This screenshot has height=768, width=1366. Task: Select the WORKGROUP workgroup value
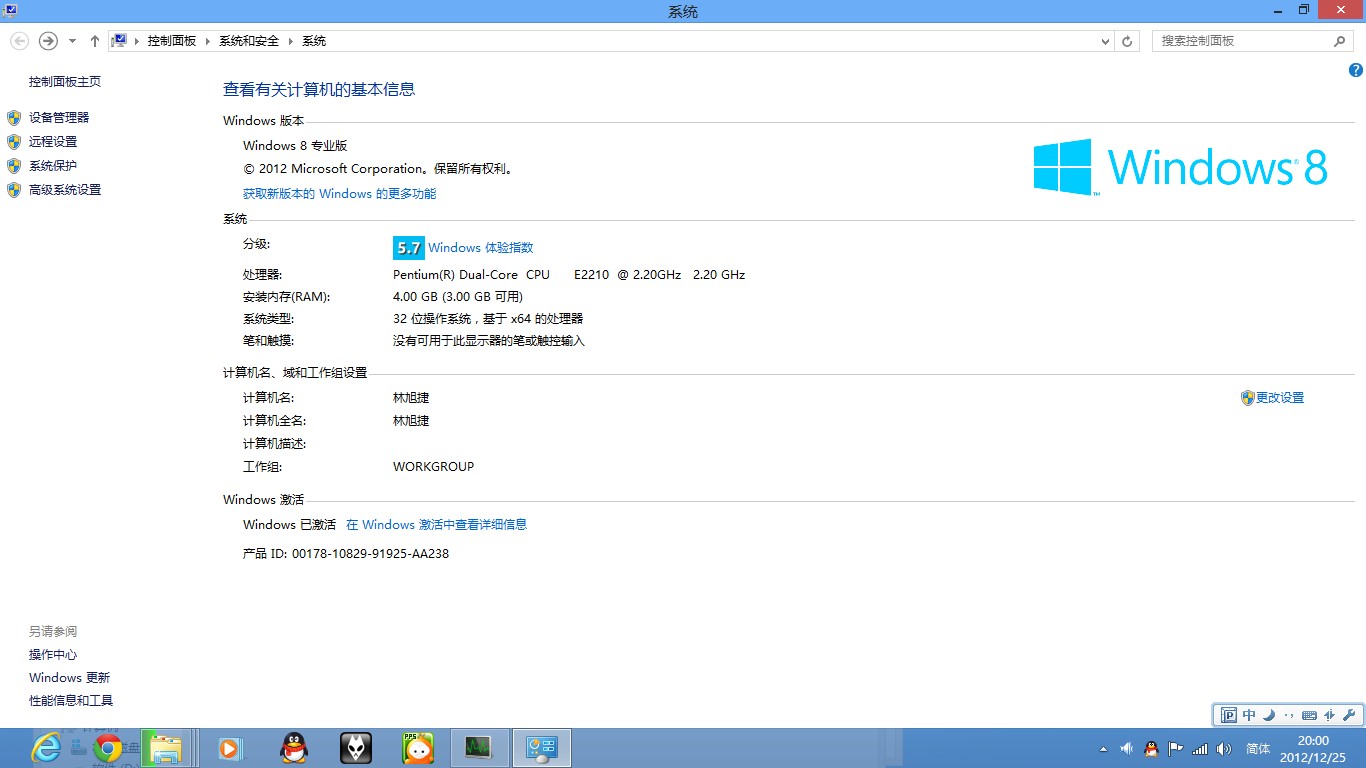[434, 467]
